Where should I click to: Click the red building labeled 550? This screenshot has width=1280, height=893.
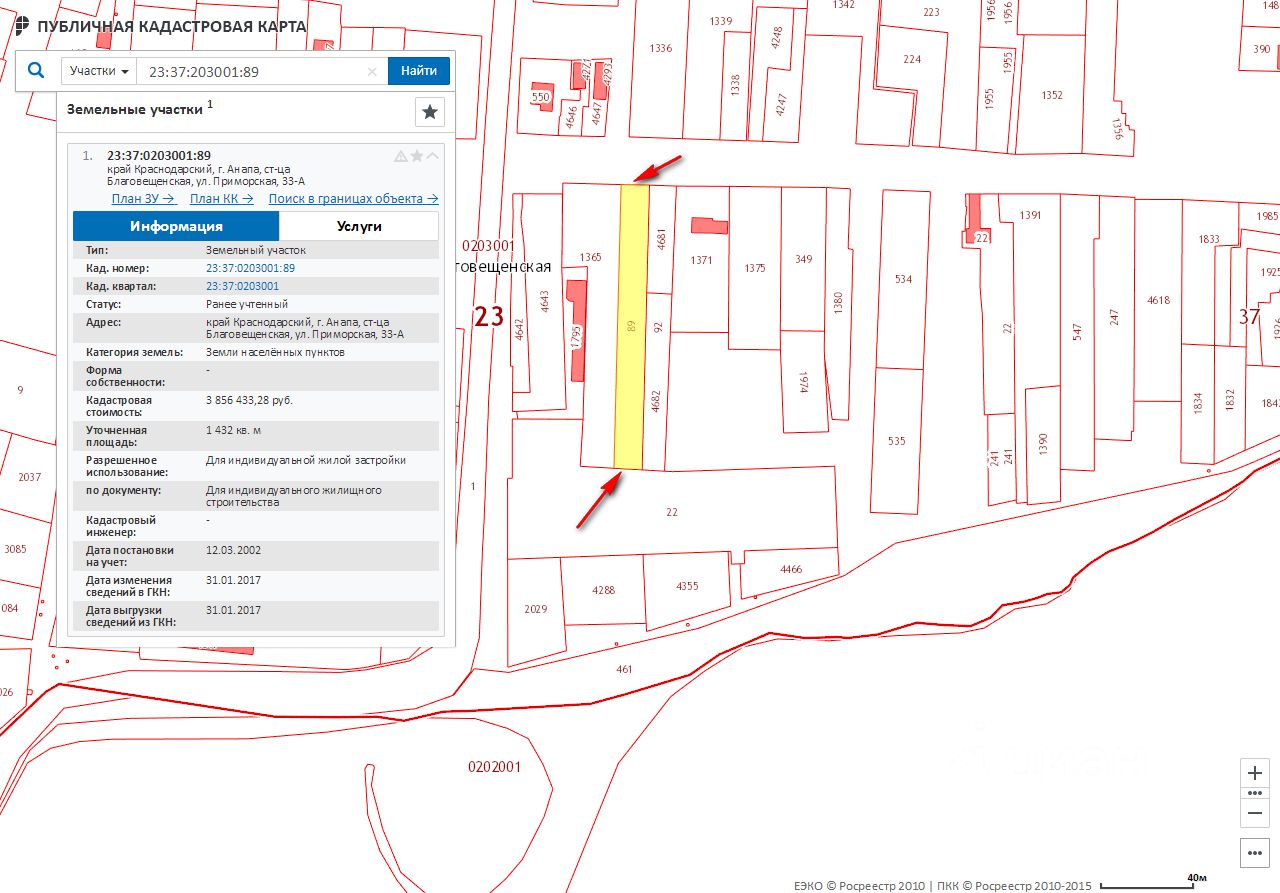click(x=541, y=97)
